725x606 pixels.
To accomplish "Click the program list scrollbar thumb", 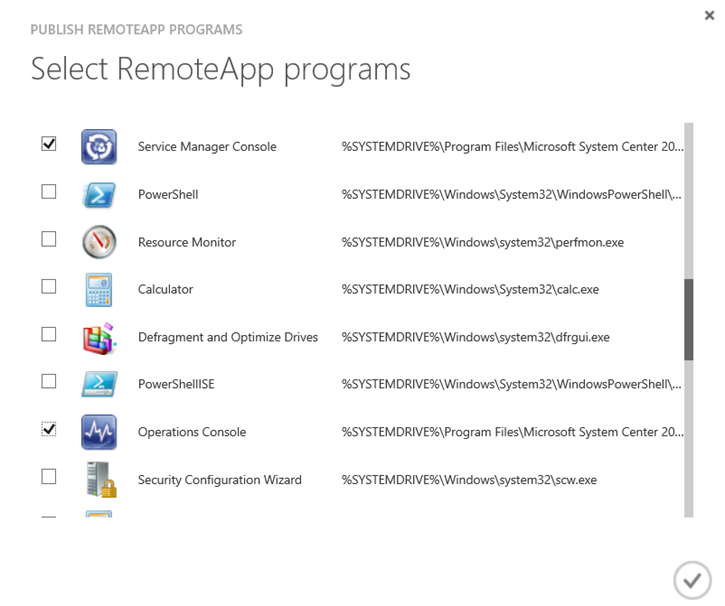I will tap(688, 319).
